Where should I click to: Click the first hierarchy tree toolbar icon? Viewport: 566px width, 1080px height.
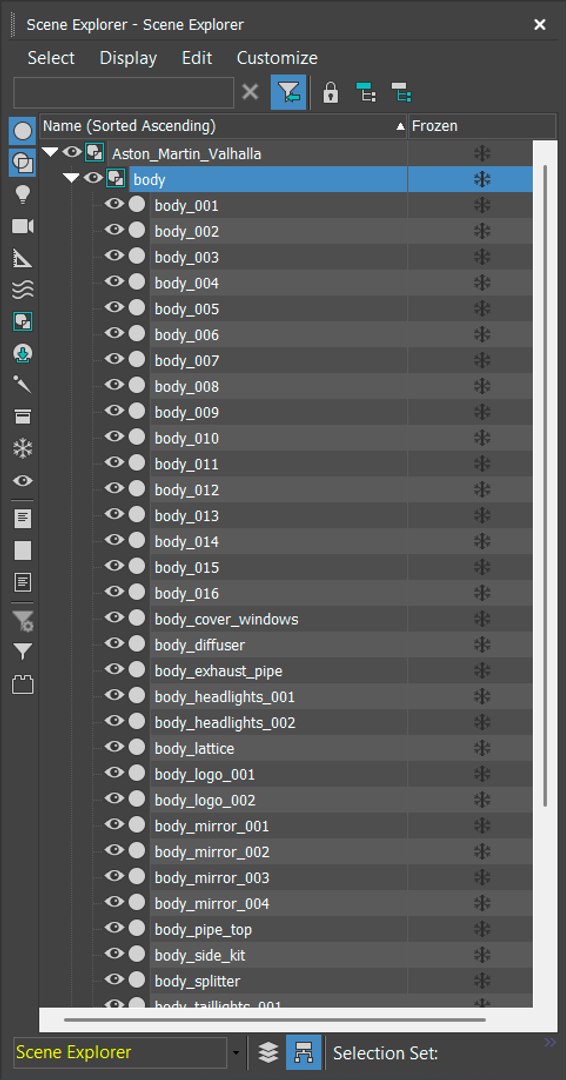click(366, 92)
